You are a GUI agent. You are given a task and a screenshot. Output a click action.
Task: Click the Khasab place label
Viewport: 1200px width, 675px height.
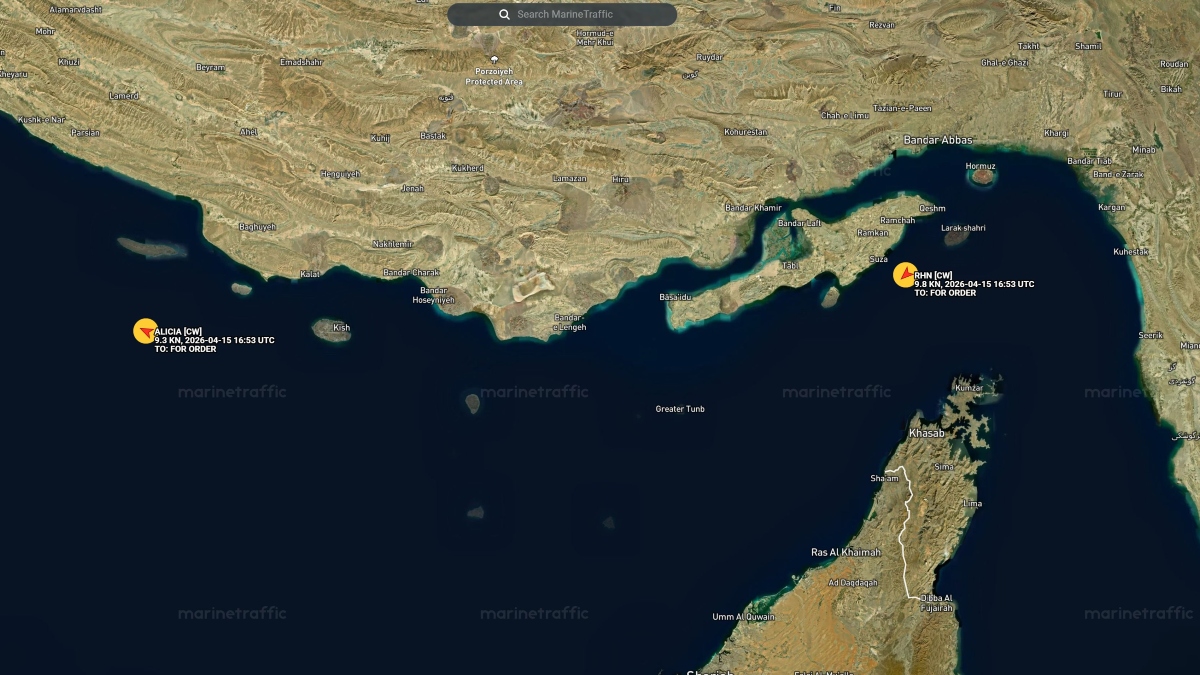[926, 433]
